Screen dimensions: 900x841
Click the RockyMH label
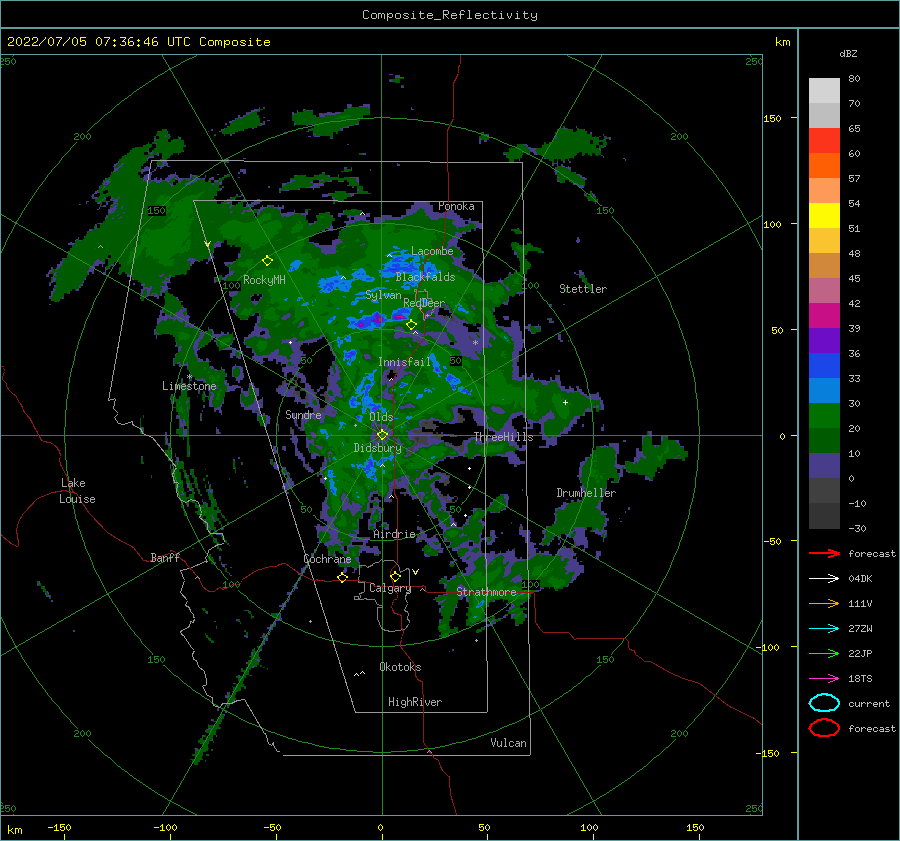[264, 280]
